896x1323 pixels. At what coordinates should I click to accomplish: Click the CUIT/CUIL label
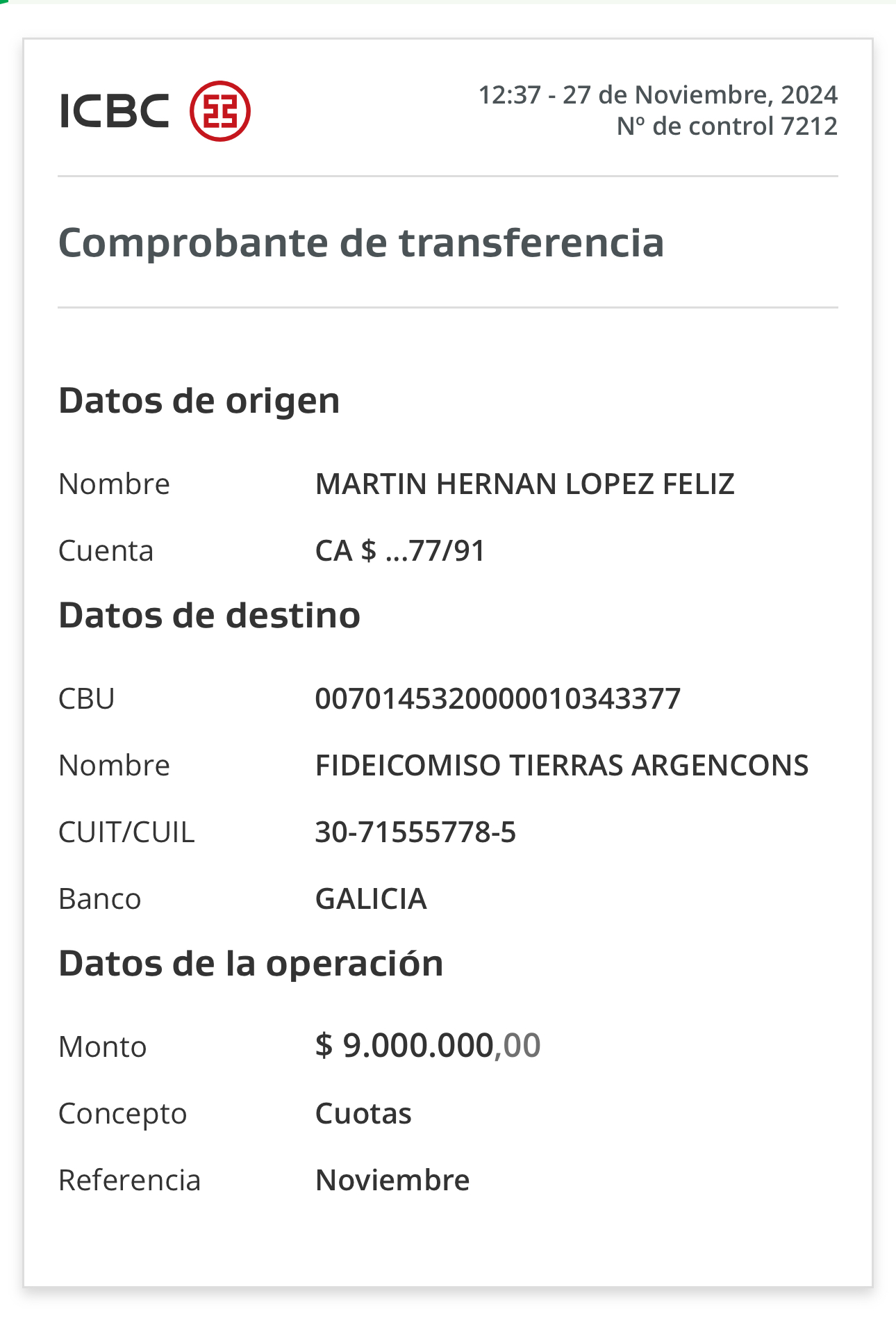coord(126,832)
